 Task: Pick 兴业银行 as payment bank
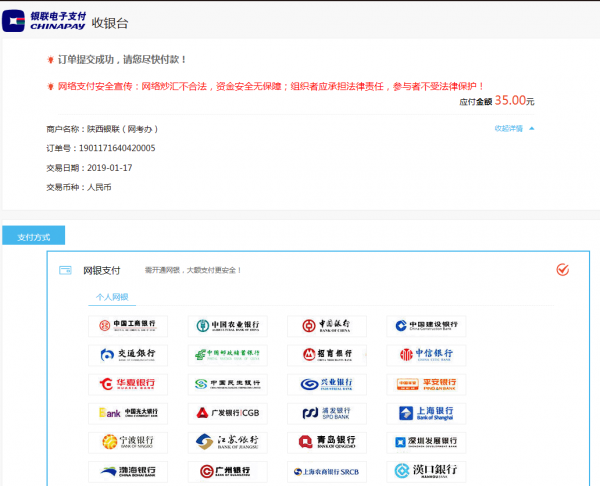(327, 384)
